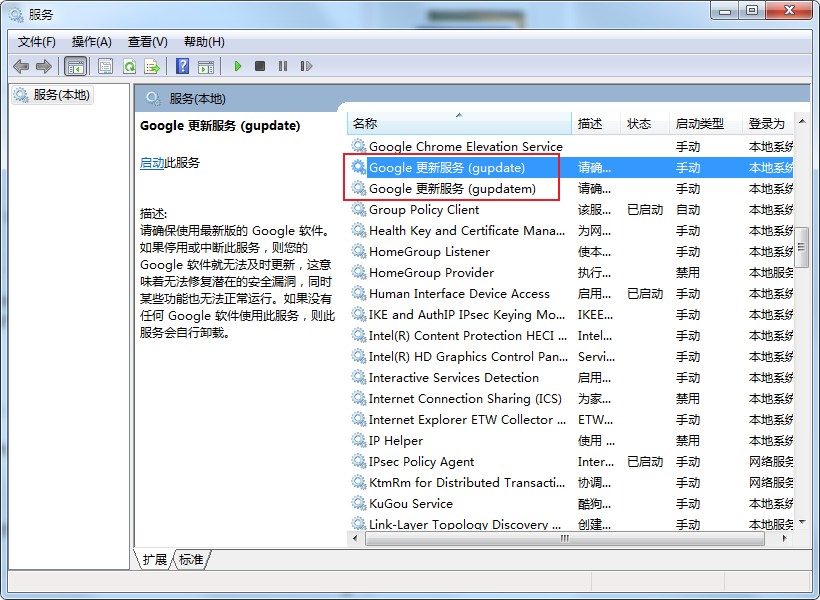The height and width of the screenshot is (600, 820).
Task: Click the vertical scrollbar up arrow
Action: pos(802,122)
